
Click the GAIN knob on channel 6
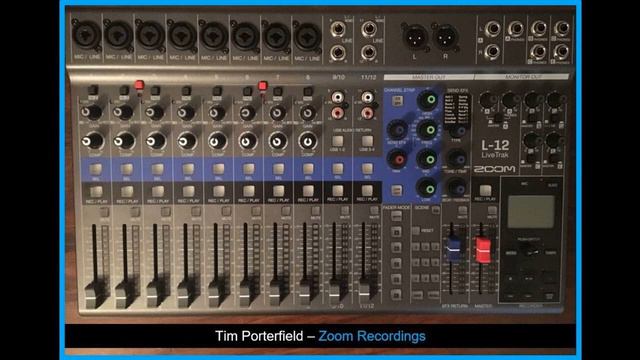(247, 113)
